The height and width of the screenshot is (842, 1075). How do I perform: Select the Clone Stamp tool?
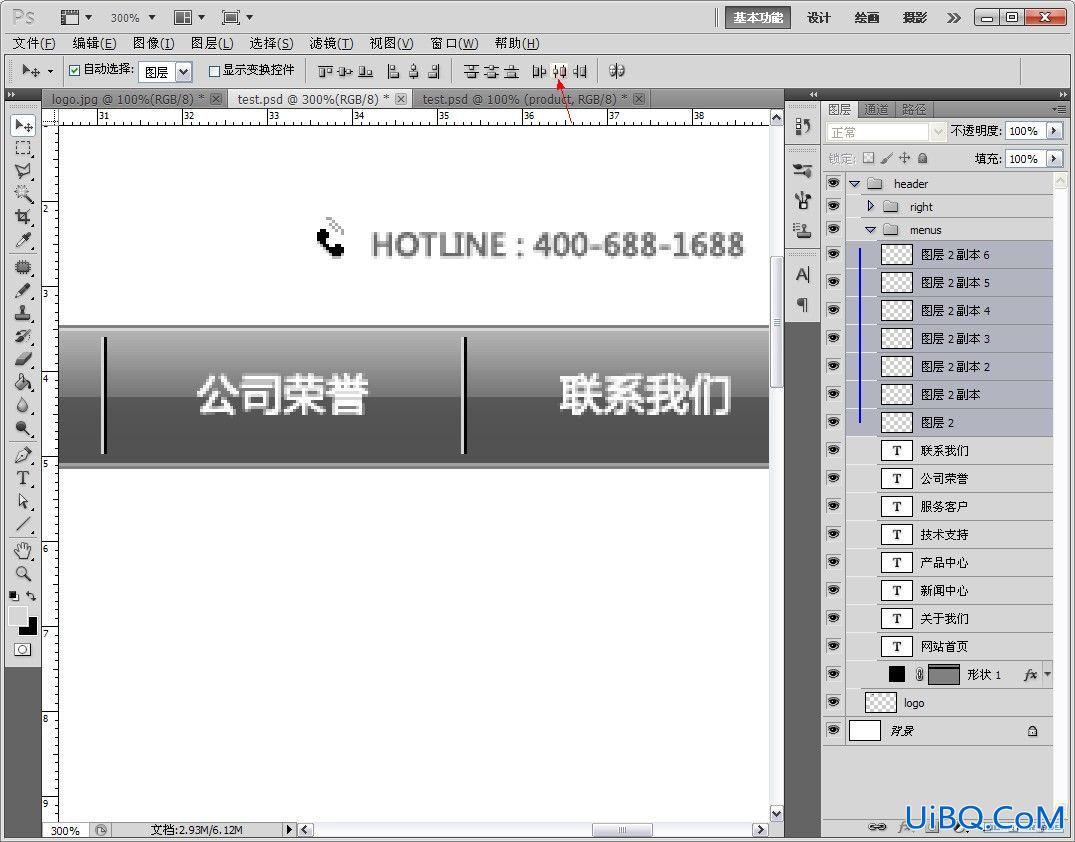[x=23, y=313]
